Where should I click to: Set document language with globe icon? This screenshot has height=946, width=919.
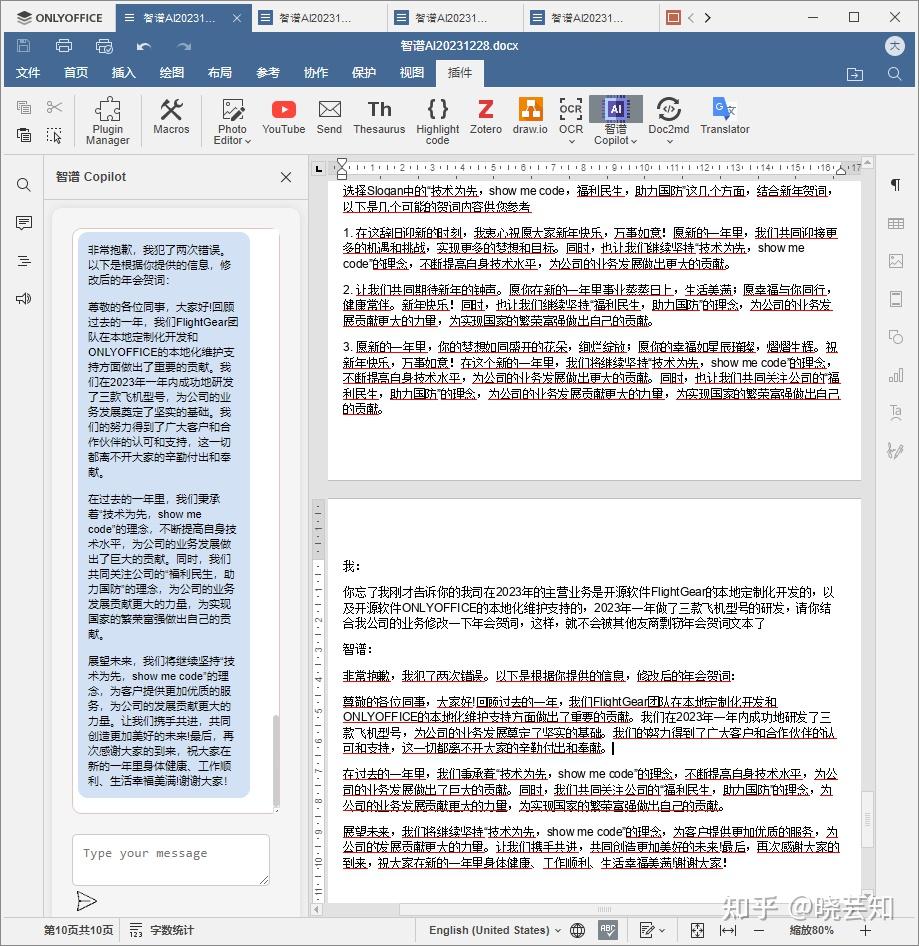(x=577, y=930)
